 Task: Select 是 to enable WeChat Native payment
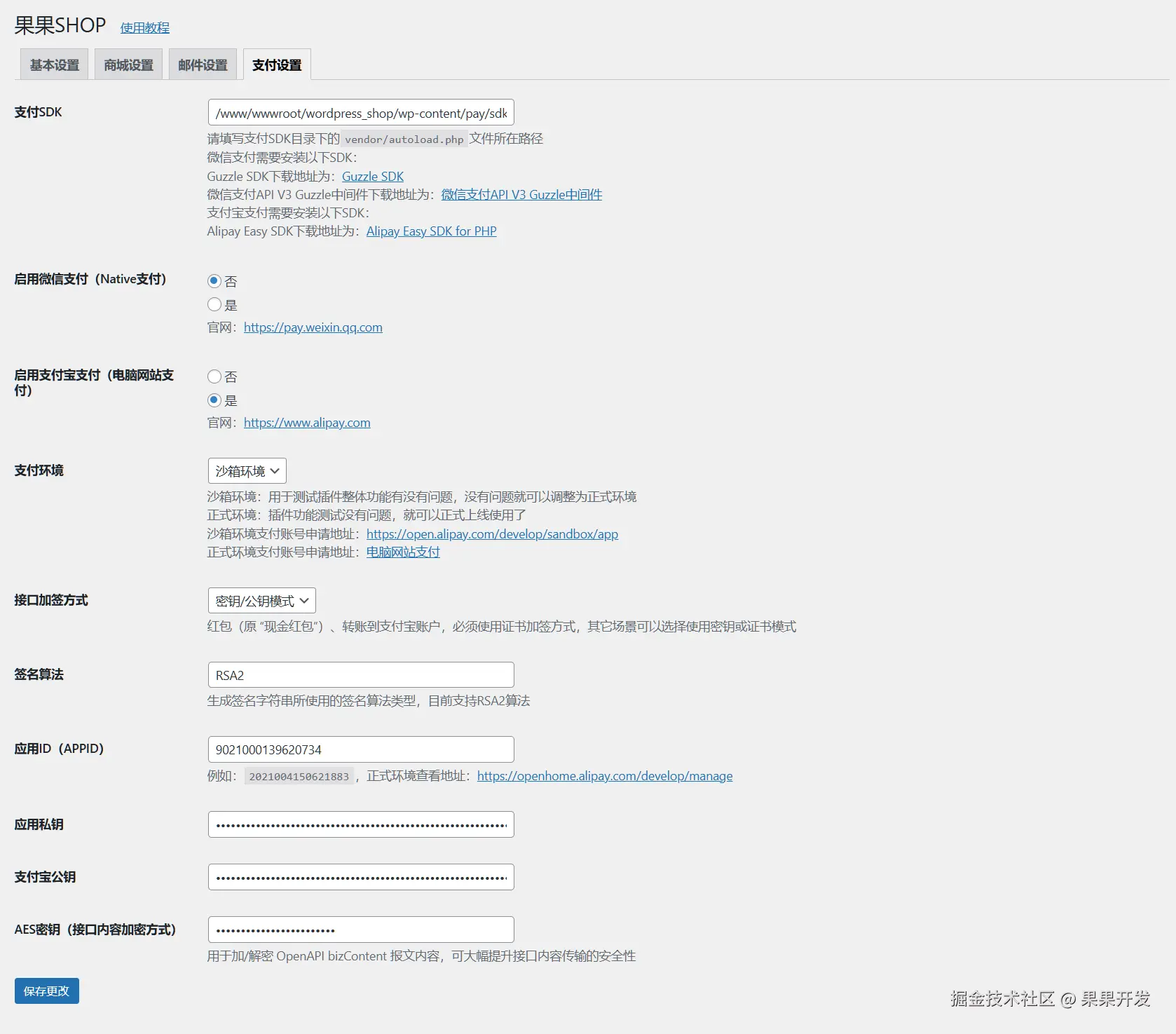coord(214,304)
